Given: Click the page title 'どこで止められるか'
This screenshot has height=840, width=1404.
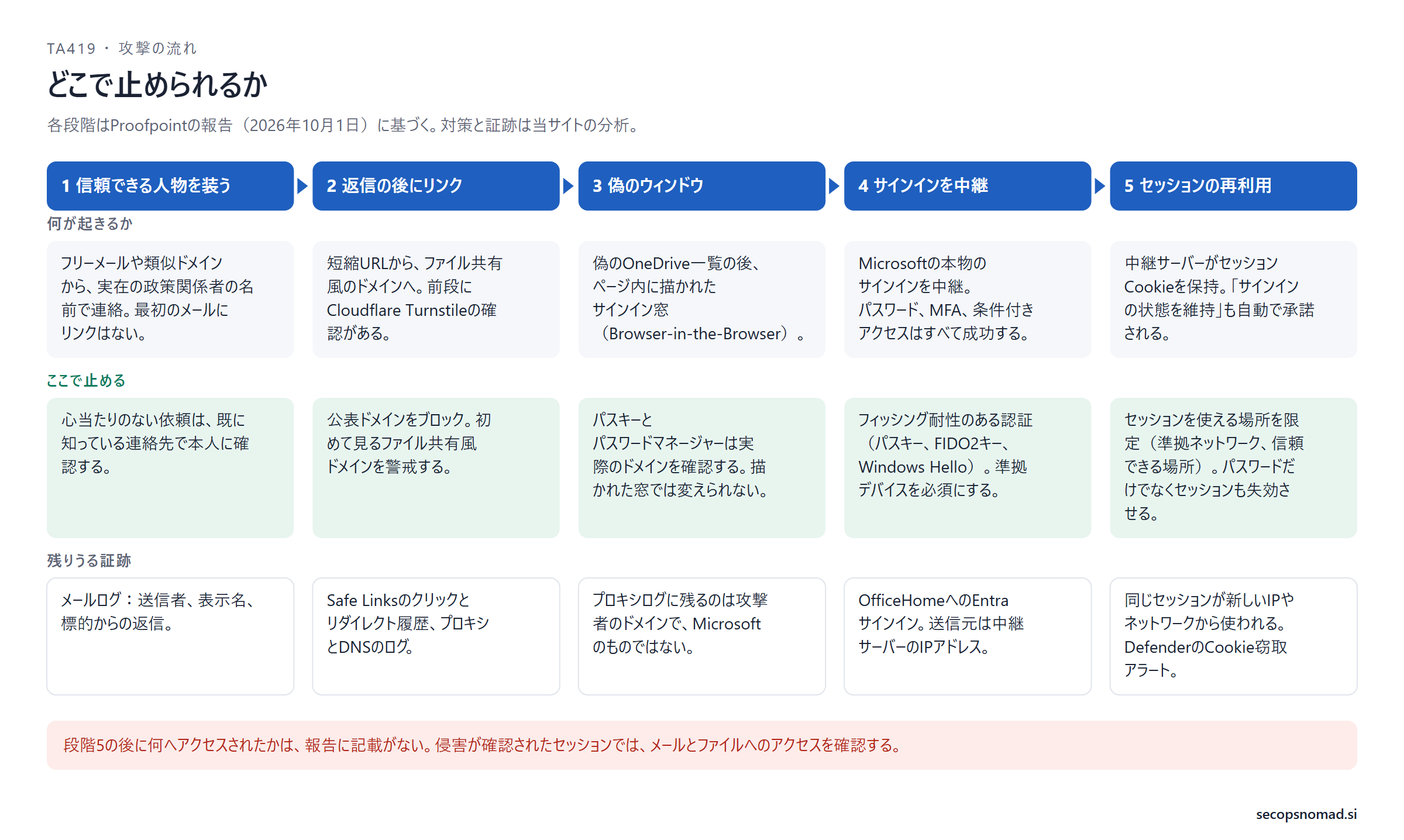Looking at the screenshot, I should [x=157, y=84].
